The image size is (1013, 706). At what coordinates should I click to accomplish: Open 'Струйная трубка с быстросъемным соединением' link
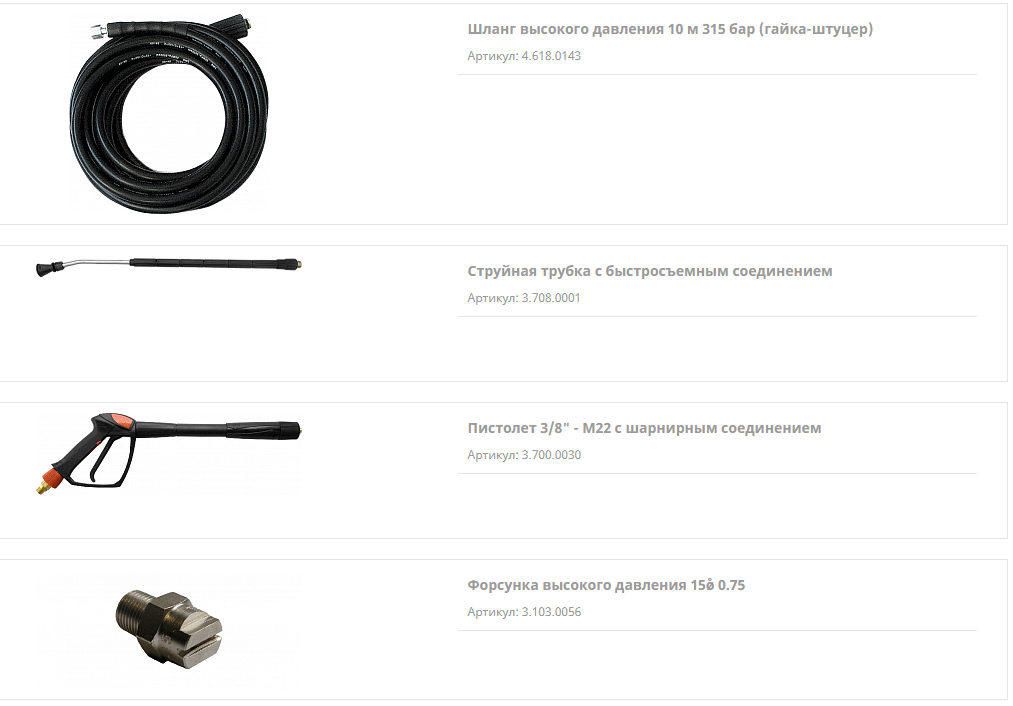(x=650, y=271)
